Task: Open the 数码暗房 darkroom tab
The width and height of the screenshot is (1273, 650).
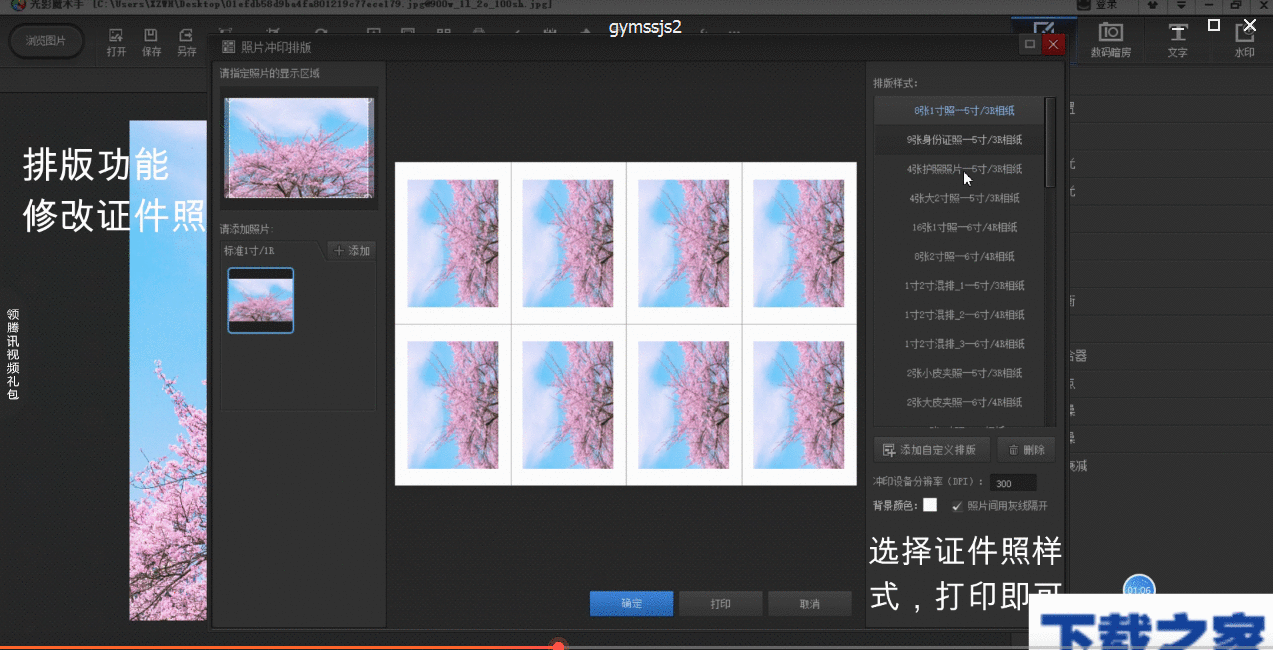Action: [1110, 40]
